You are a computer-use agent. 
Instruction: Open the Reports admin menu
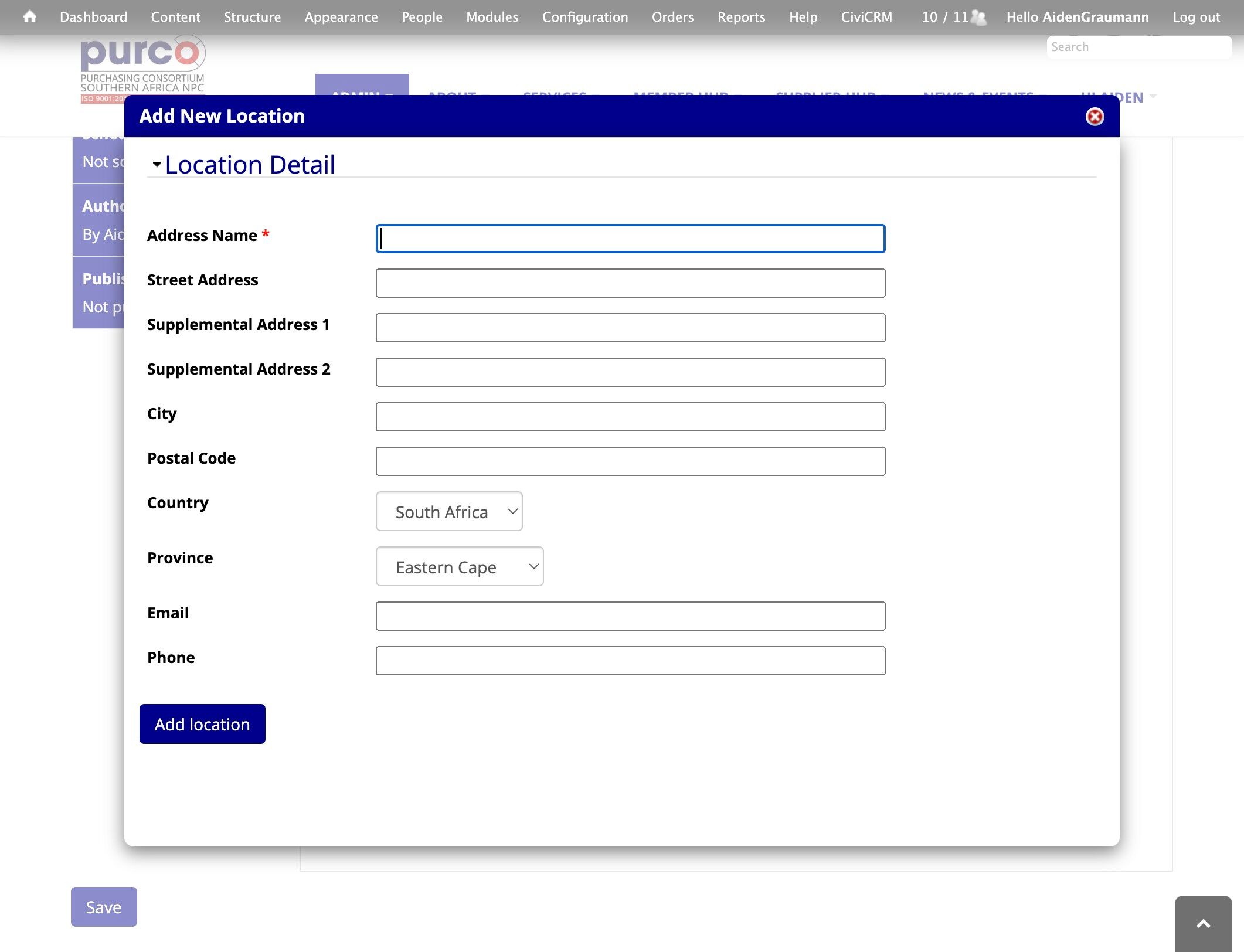pyautogui.click(x=741, y=17)
